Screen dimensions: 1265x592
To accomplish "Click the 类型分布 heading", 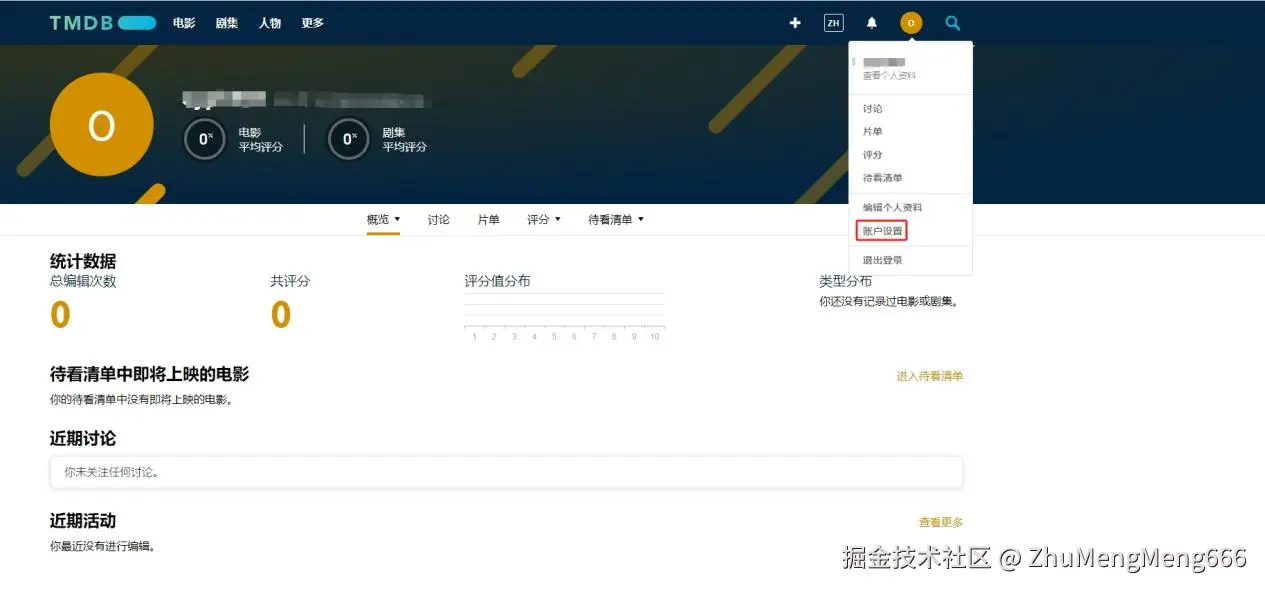I will [845, 282].
